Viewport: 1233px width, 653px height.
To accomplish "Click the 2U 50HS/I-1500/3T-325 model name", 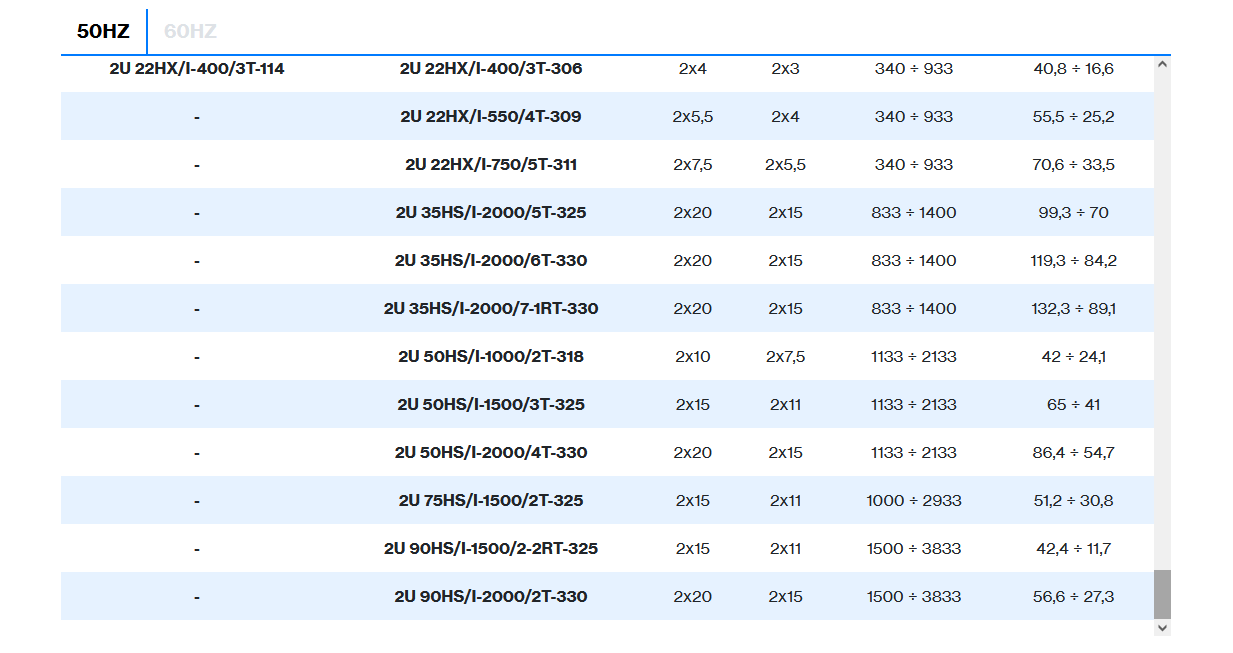I will [x=491, y=405].
